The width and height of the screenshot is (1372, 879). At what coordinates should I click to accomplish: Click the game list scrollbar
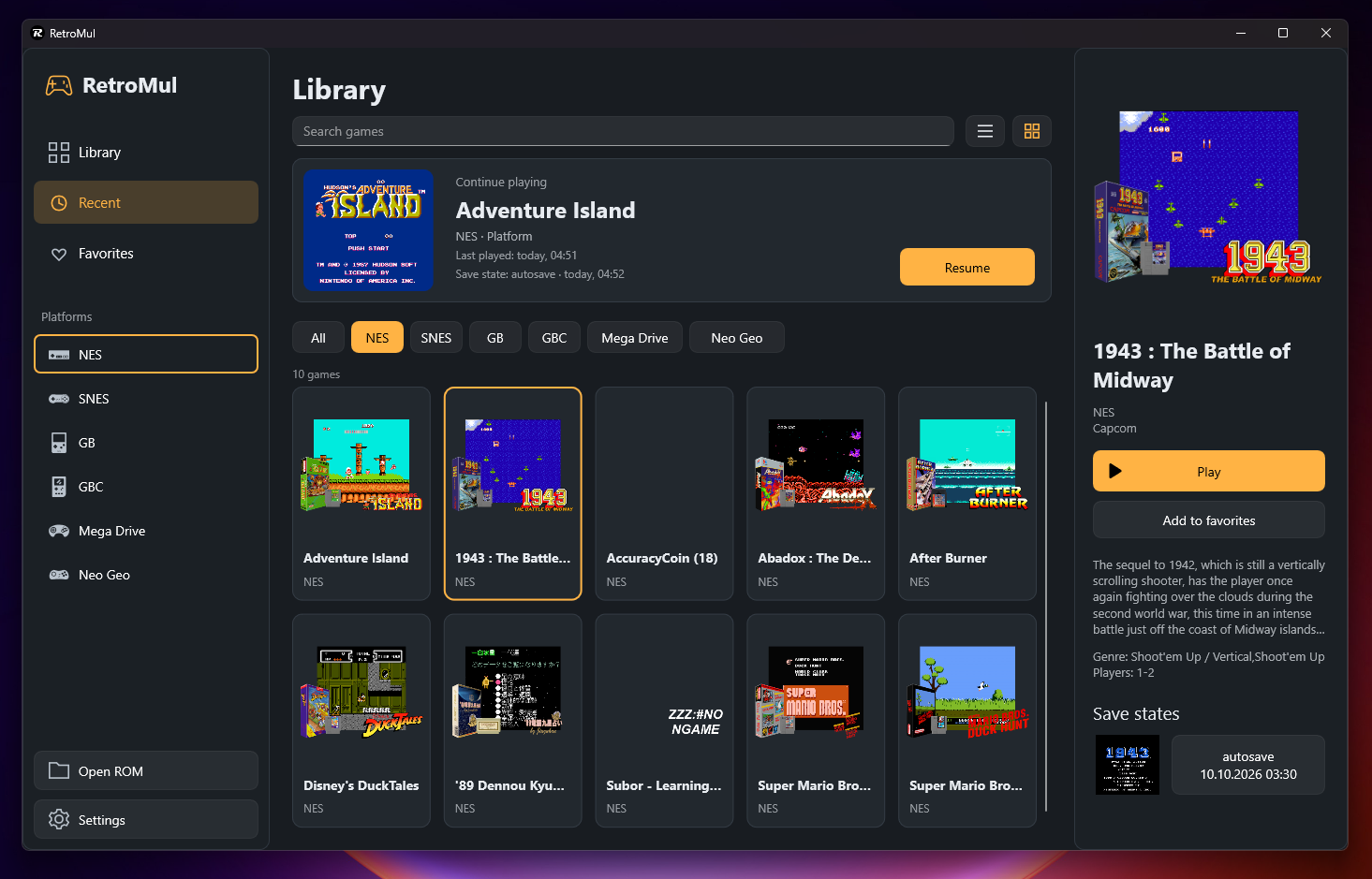click(x=1046, y=607)
